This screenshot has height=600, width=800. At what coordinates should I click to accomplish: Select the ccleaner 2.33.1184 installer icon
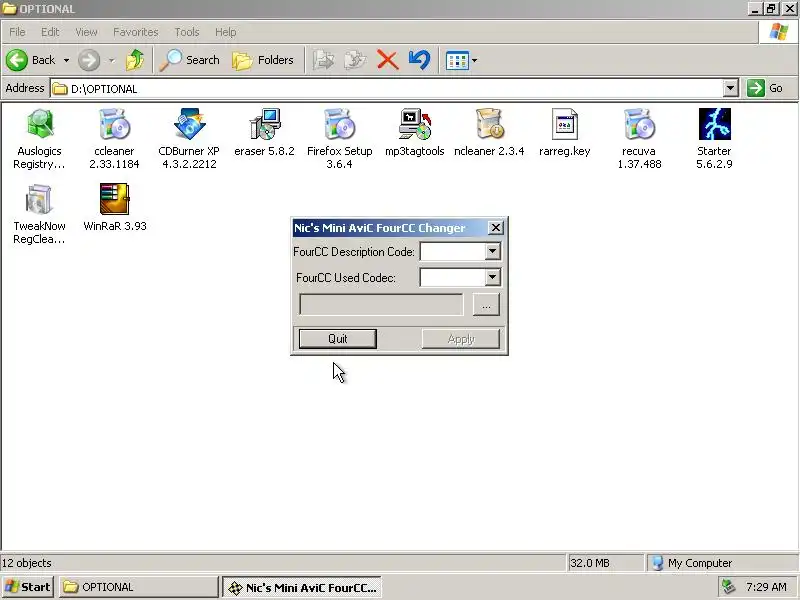114,124
